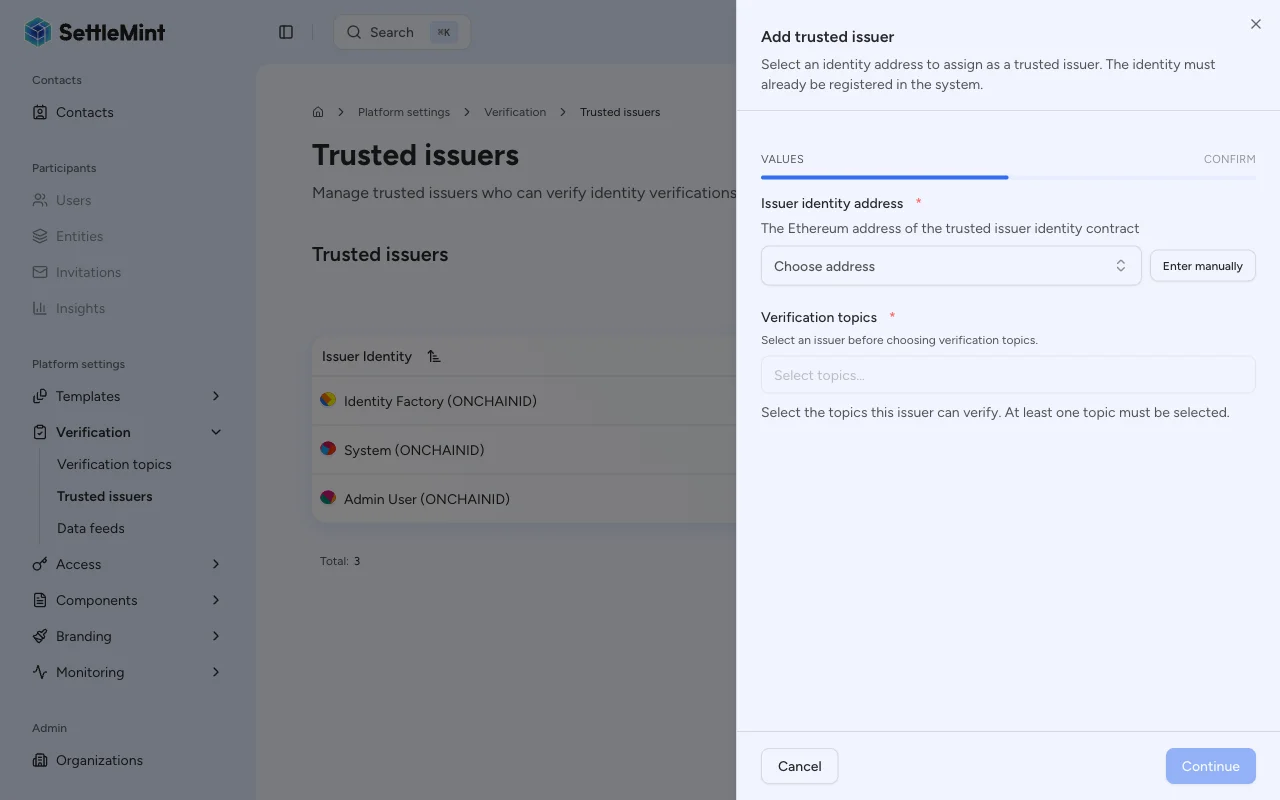Click the SettleMint logo icon
The image size is (1280, 800).
[x=38, y=32]
